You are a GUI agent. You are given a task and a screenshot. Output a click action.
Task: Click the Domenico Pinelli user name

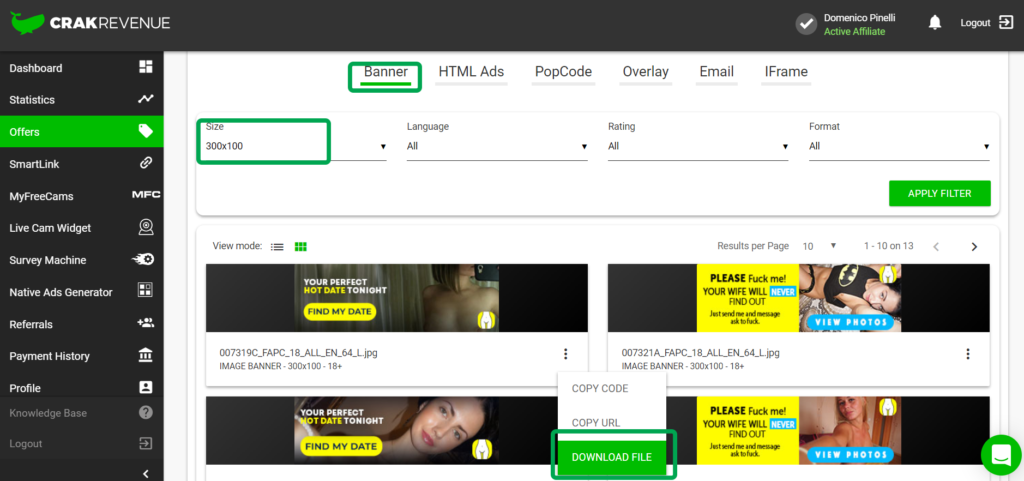tap(859, 18)
